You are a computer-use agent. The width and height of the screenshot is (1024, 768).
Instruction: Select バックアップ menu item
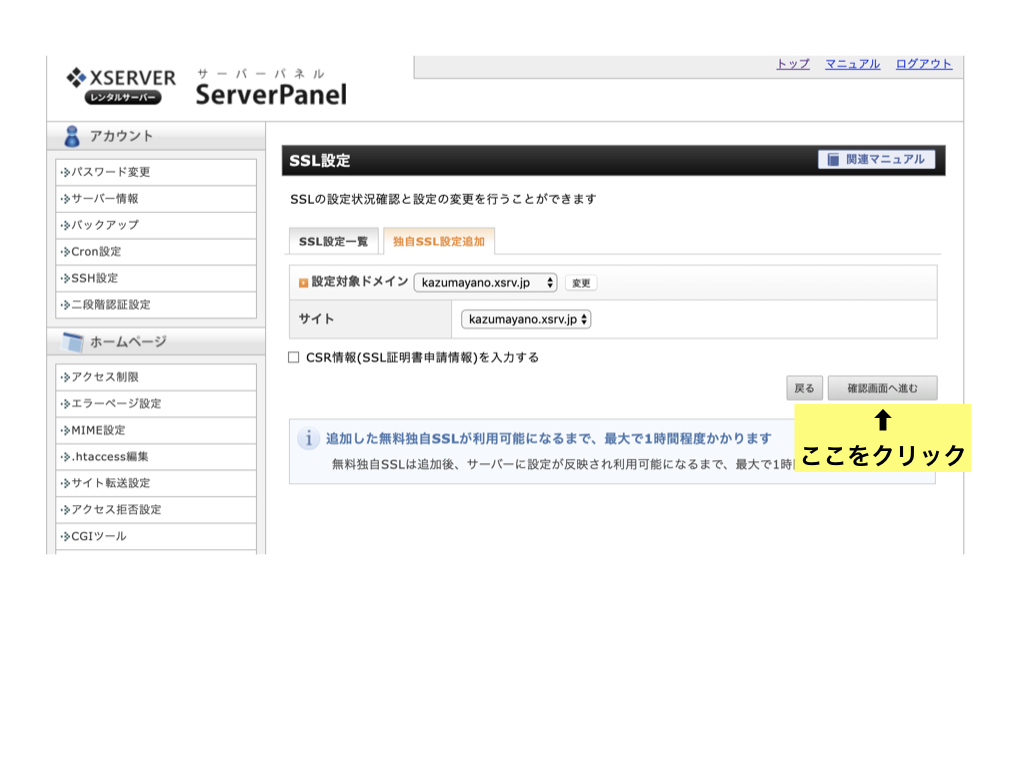point(156,225)
